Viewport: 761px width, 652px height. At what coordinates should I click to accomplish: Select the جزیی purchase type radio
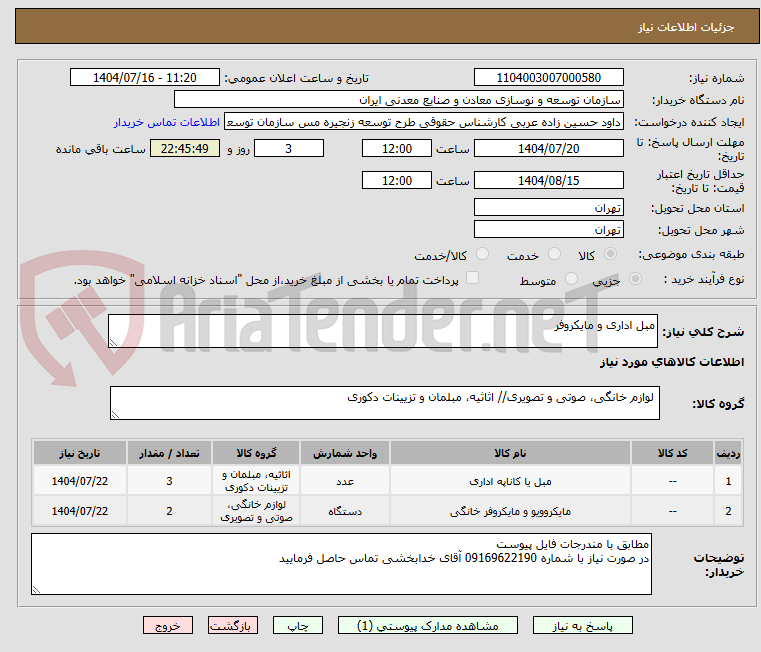pos(635,279)
